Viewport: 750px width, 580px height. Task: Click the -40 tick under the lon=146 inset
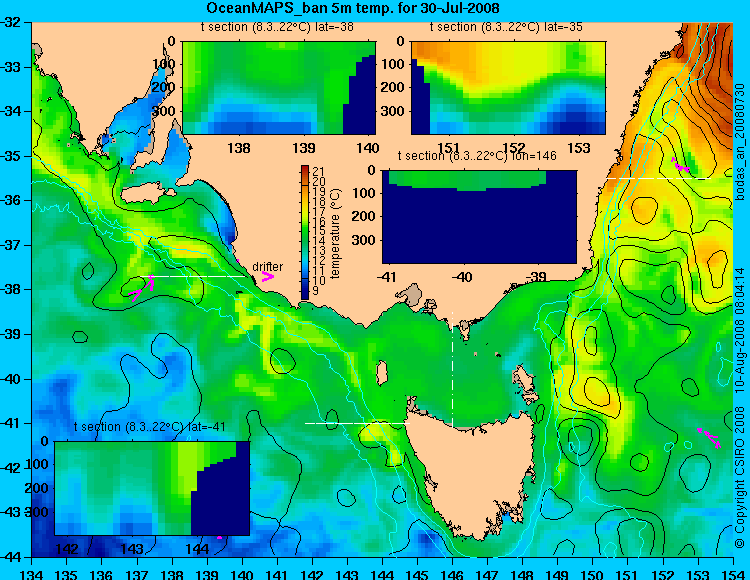462,276
